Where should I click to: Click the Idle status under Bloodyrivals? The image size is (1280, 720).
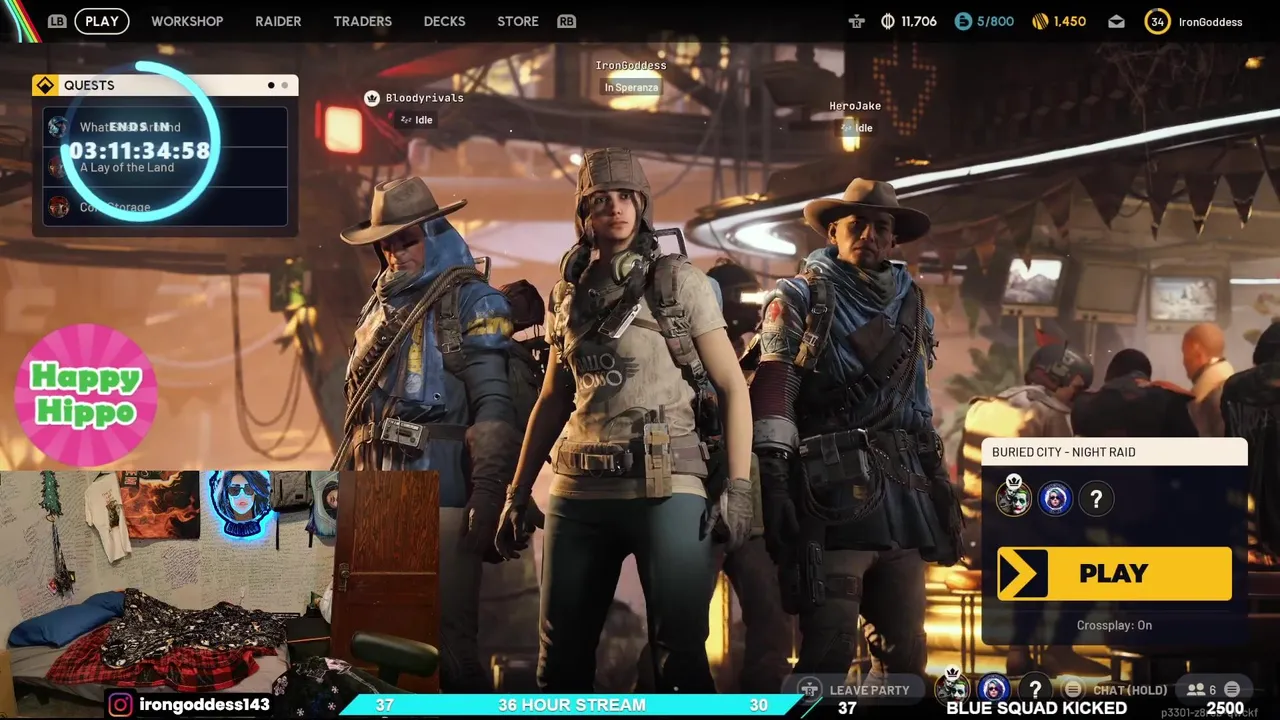(x=416, y=120)
